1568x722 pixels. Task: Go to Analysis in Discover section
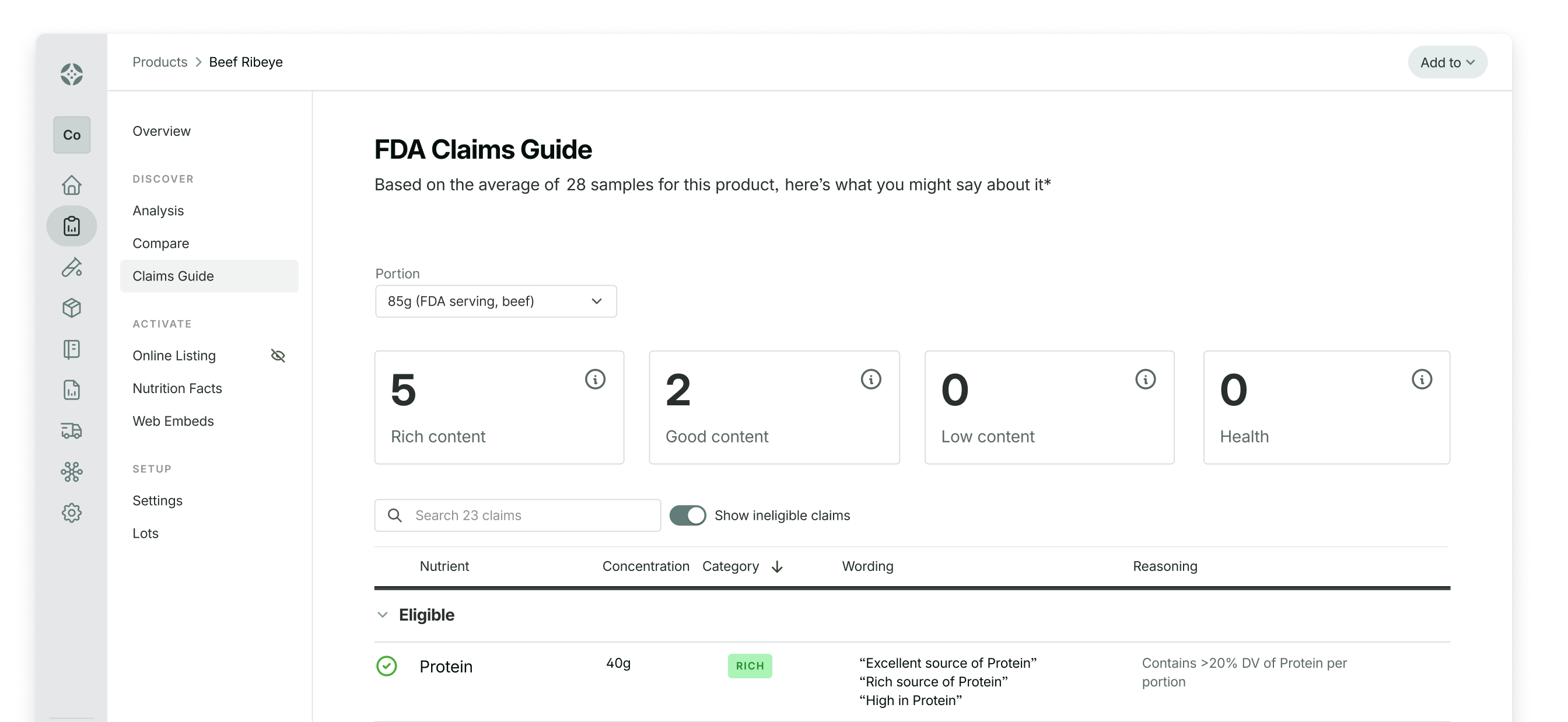coord(158,211)
